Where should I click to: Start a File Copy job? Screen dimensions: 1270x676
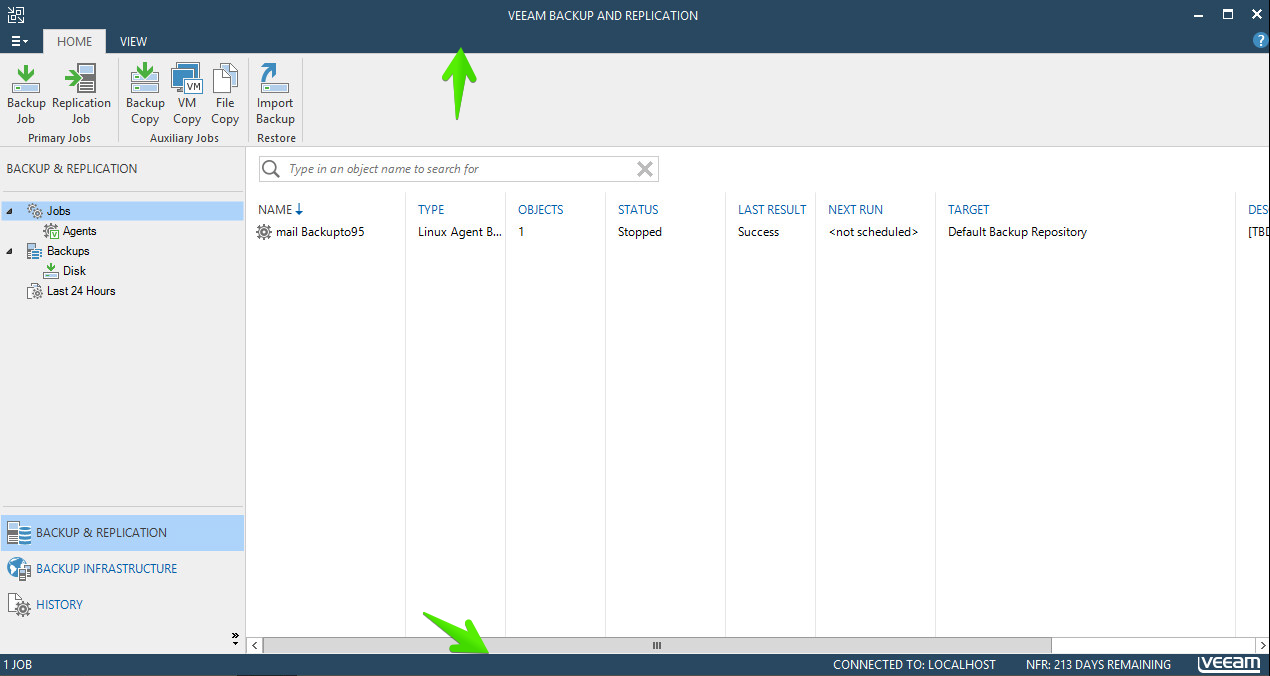pos(225,95)
